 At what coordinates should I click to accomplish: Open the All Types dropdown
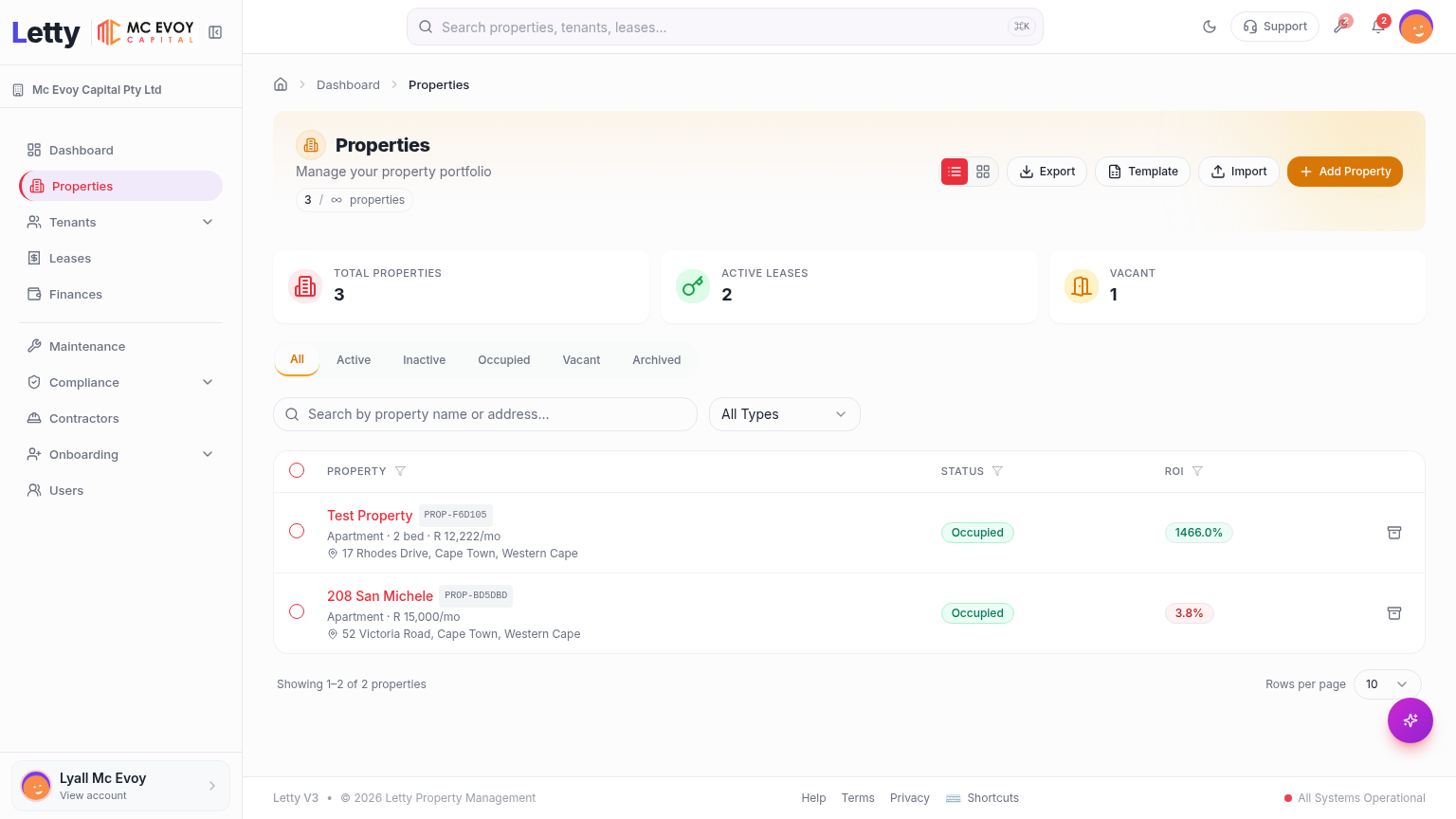[785, 414]
